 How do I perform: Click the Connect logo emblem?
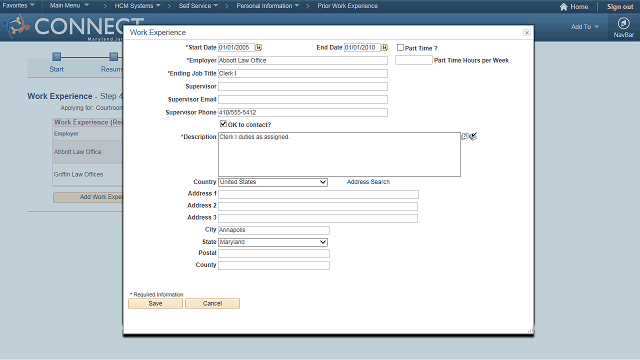coord(16,27)
